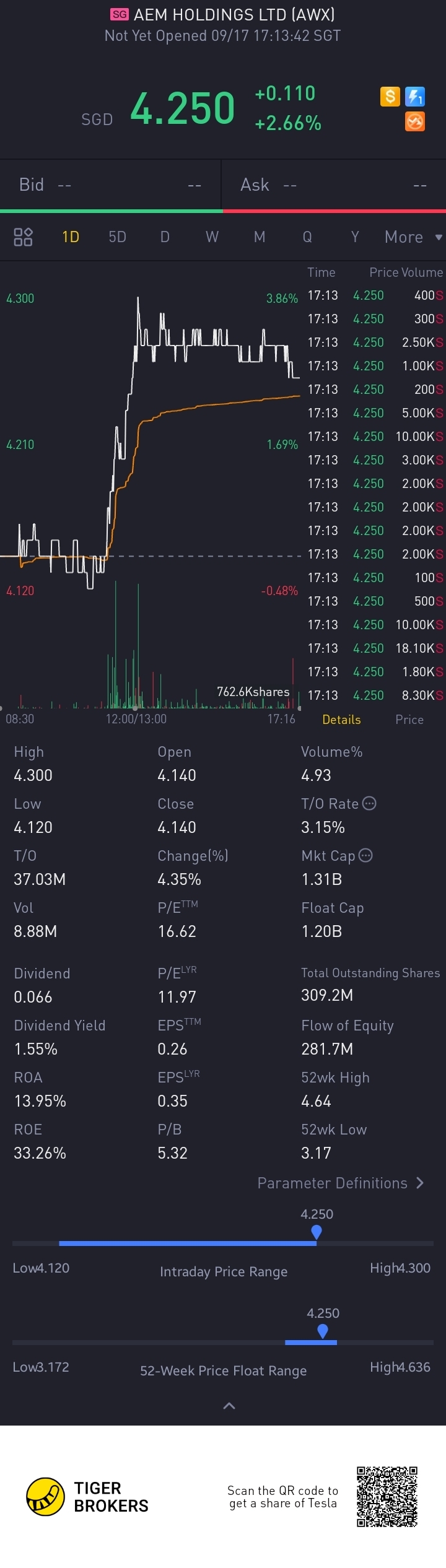The height and width of the screenshot is (1568, 446).
Task: Tap the Mkt Cap info icon
Action: click(x=365, y=855)
